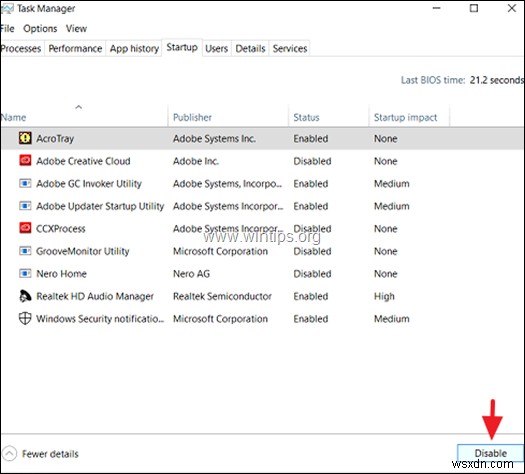525x474 pixels.
Task: Select the AcroTray name text
Action: [55, 139]
